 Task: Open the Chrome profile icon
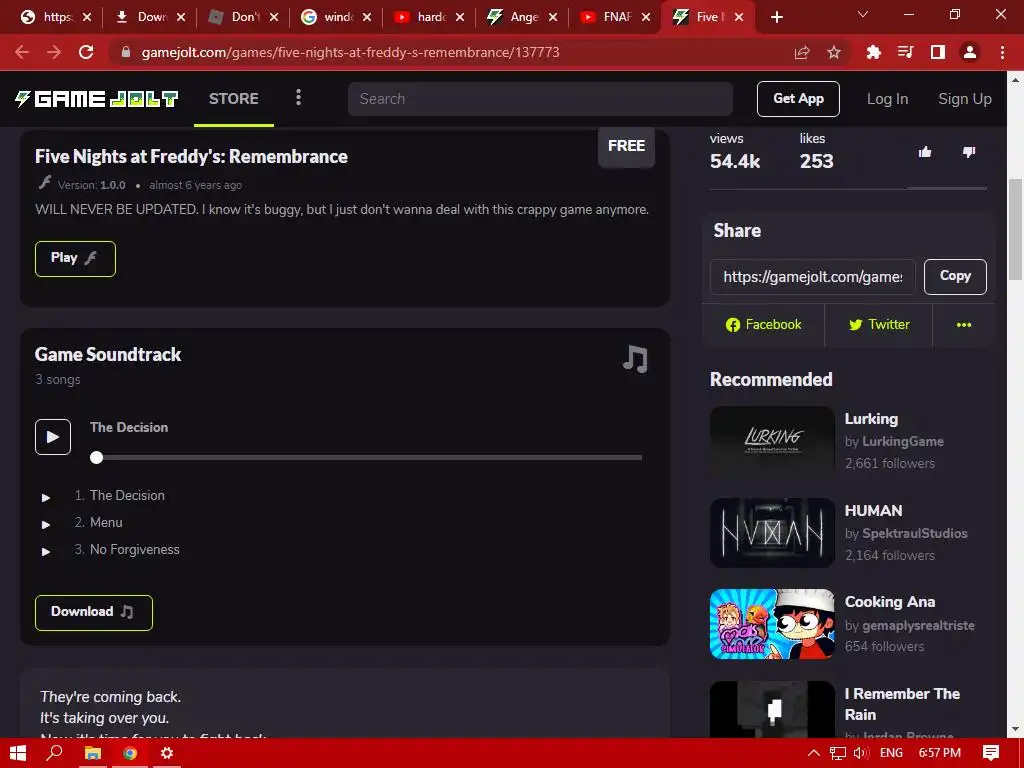tap(970, 52)
